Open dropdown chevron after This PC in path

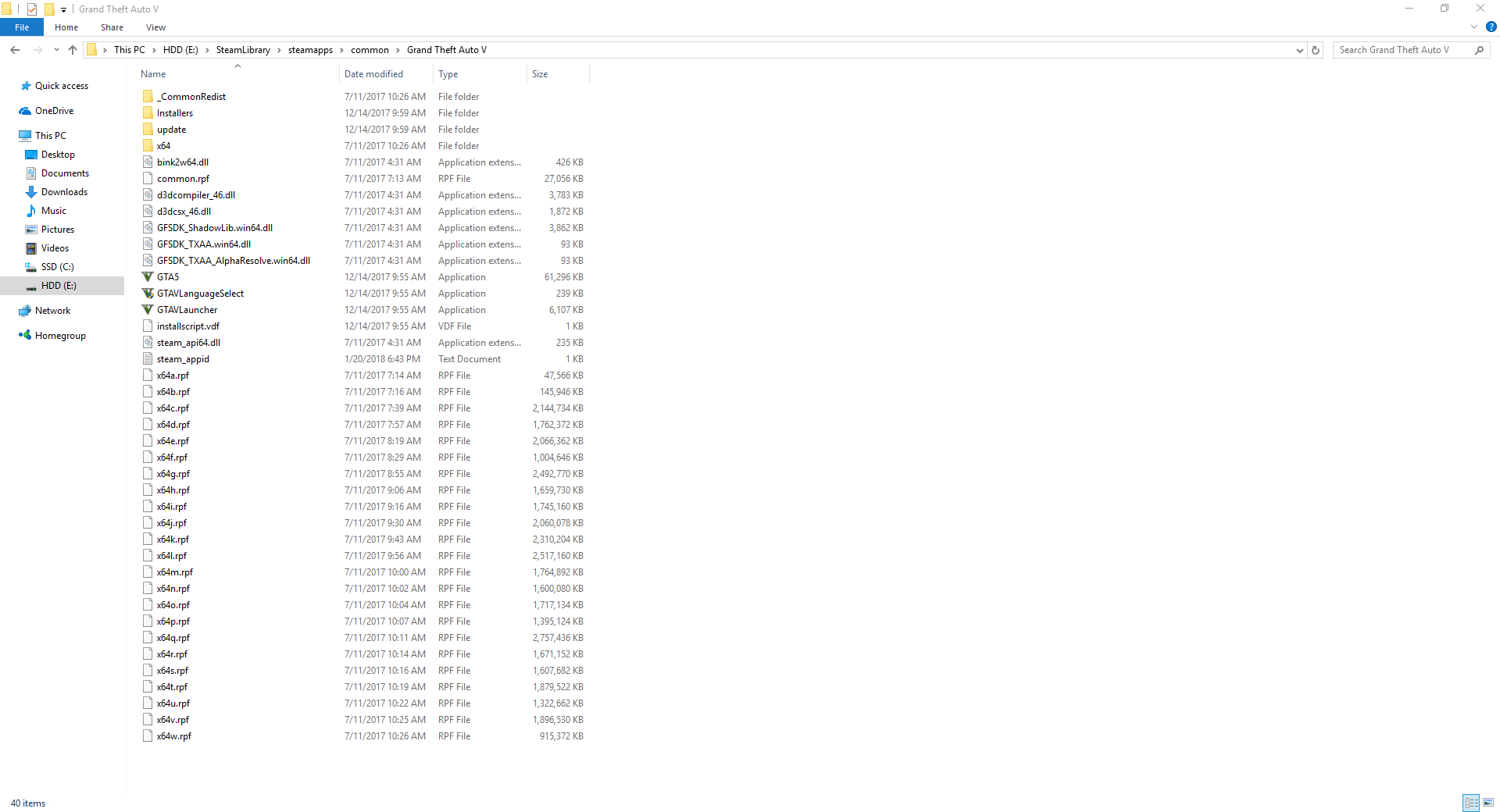pos(154,50)
